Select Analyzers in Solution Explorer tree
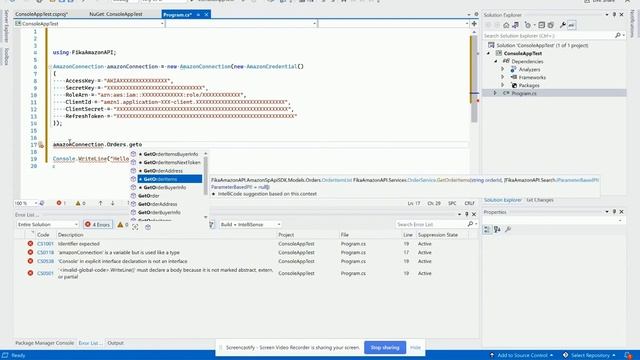The image size is (640, 360). (529, 69)
